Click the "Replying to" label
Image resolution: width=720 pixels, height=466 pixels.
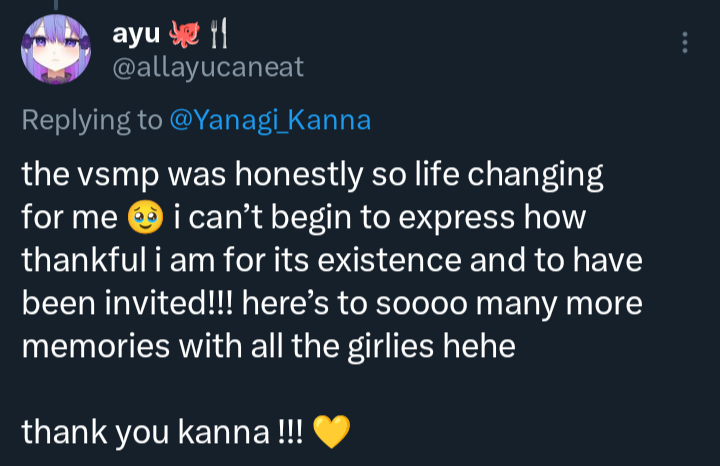click(91, 121)
